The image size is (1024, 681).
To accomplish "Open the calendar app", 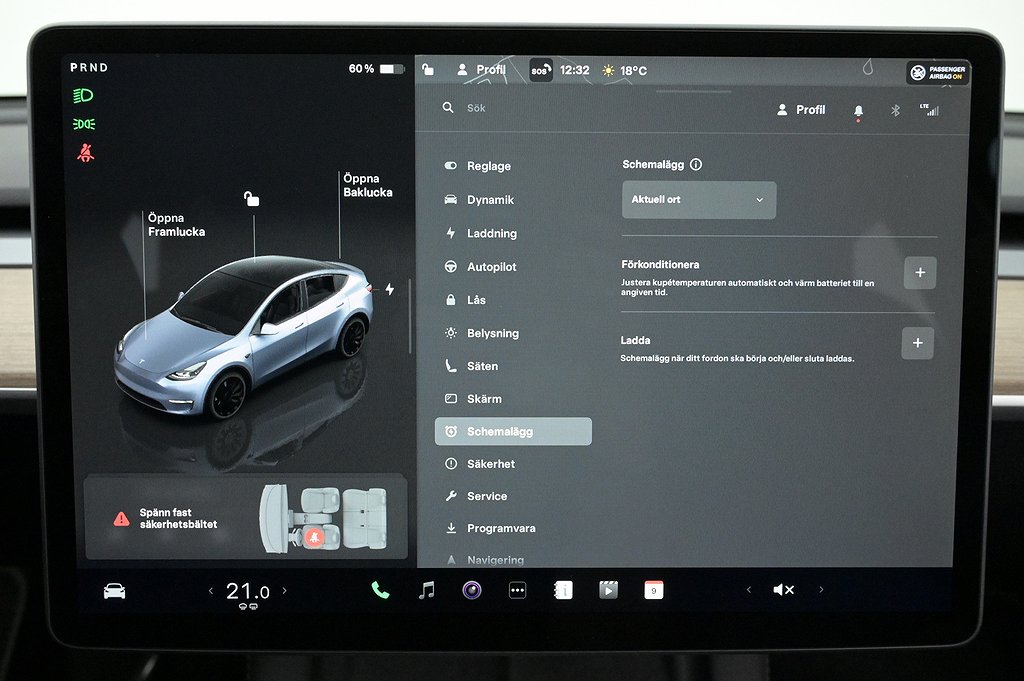I will [x=654, y=590].
